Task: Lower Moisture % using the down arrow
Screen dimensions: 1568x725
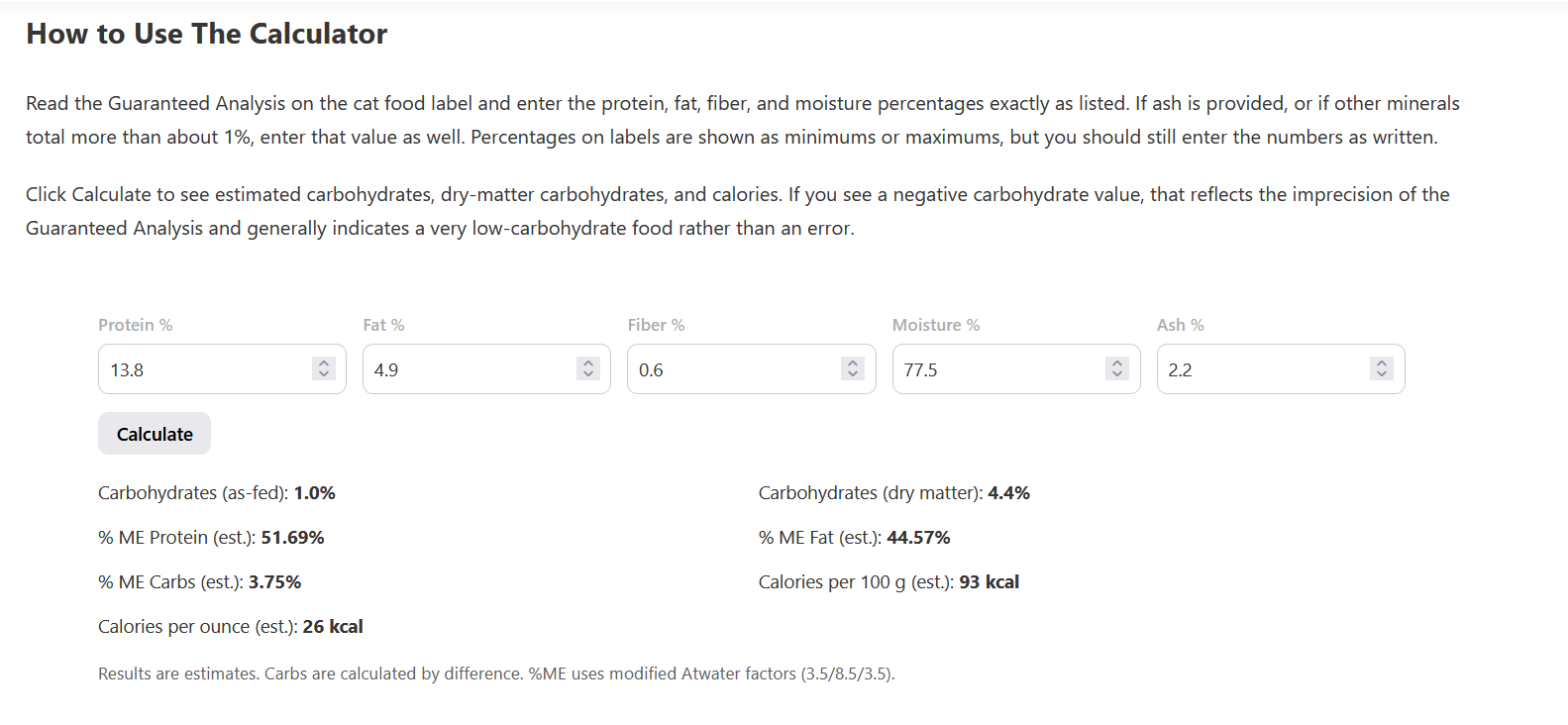Action: pos(1117,374)
